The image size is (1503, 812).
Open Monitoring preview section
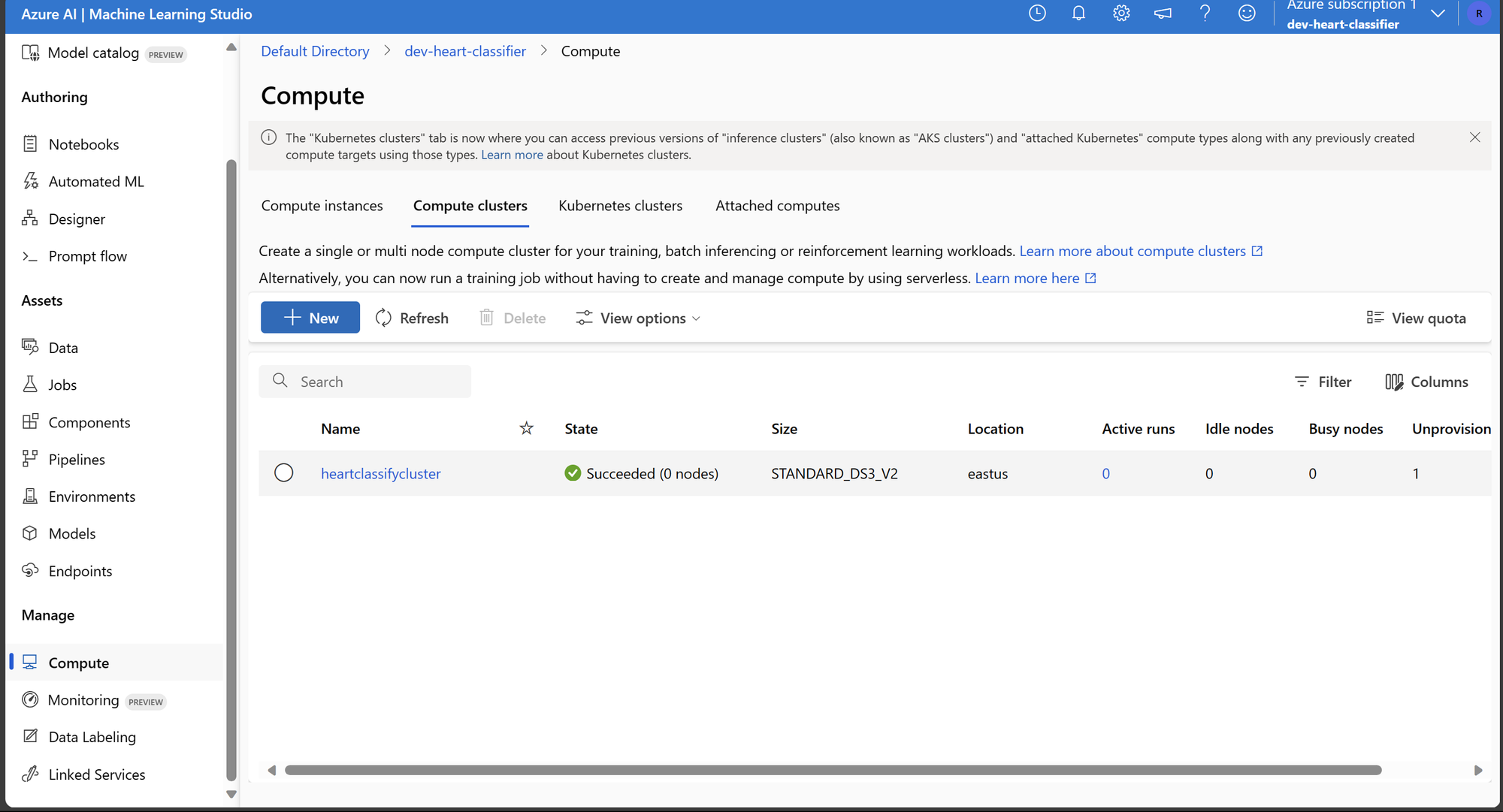tap(107, 699)
